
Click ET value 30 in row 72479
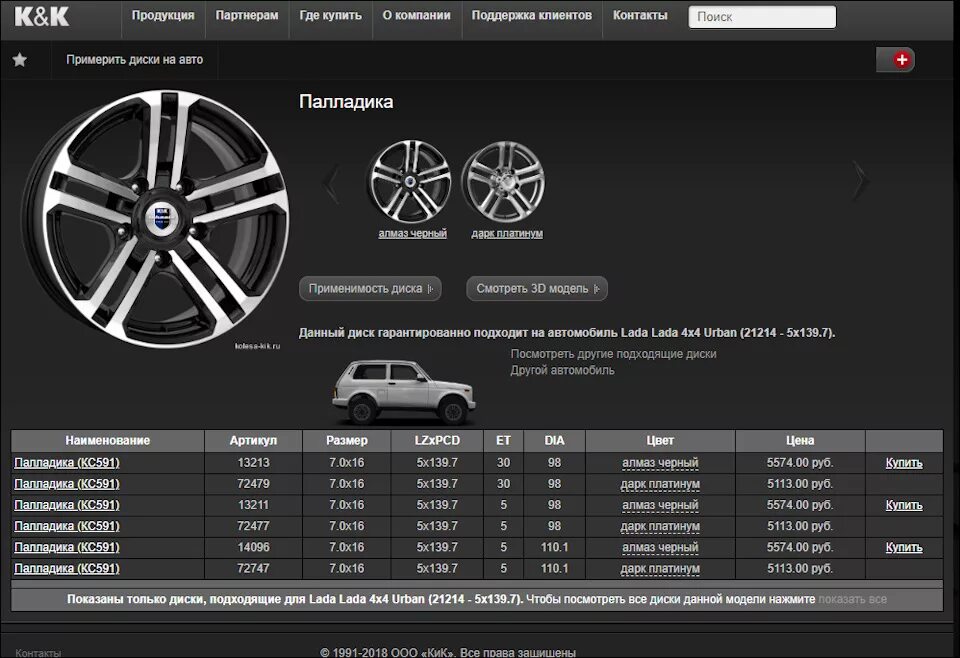(x=503, y=484)
